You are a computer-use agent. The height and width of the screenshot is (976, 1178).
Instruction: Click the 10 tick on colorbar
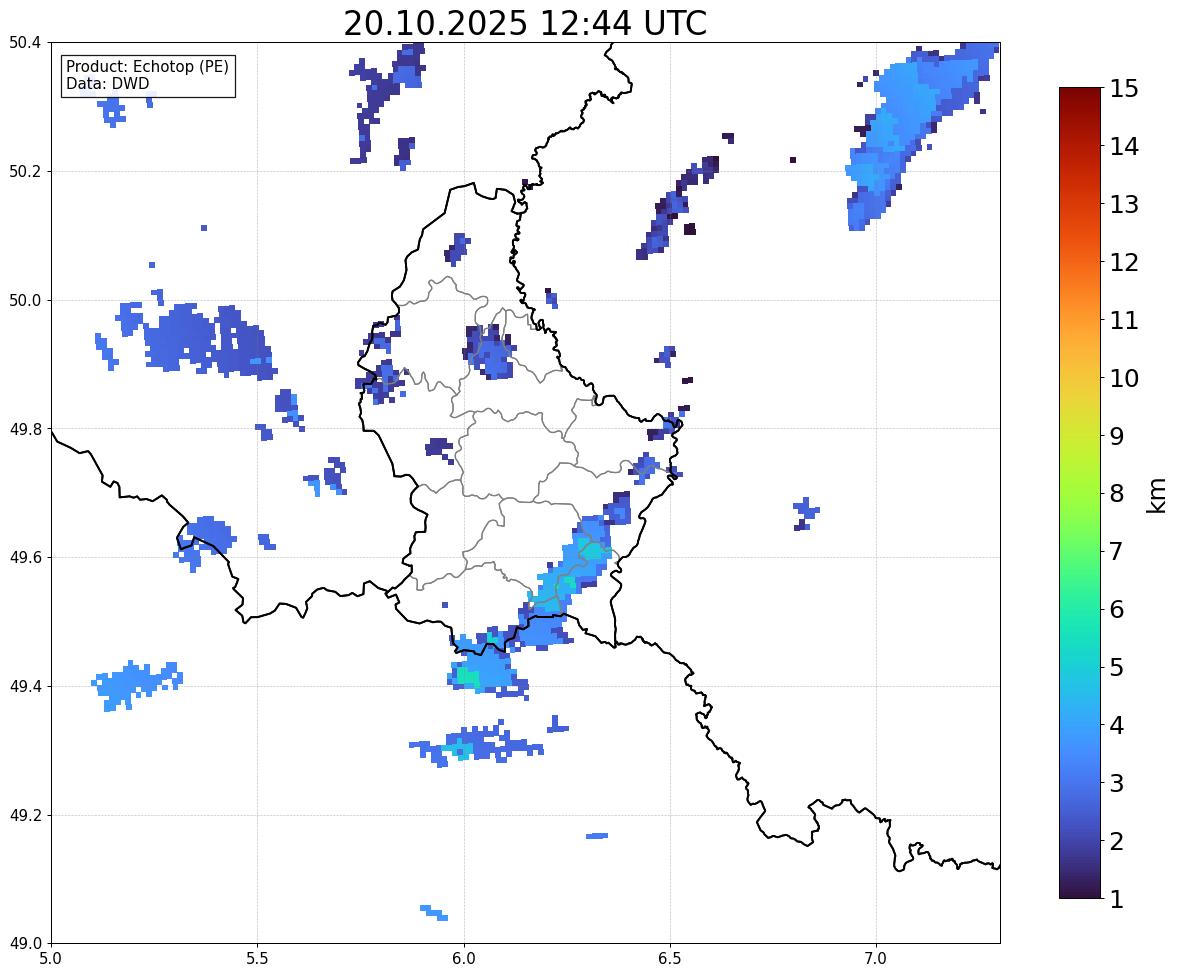pos(1124,378)
